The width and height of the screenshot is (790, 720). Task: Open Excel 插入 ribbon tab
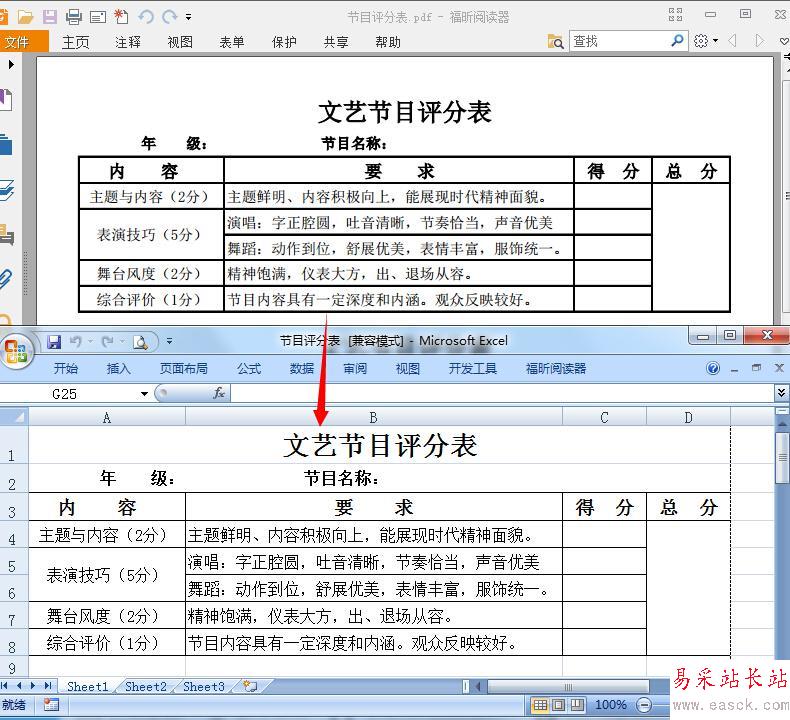pyautogui.click(x=119, y=369)
